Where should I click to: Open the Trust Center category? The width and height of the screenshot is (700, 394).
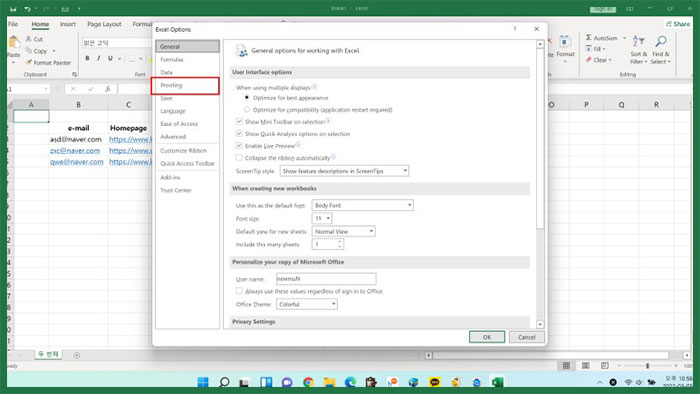(x=176, y=190)
